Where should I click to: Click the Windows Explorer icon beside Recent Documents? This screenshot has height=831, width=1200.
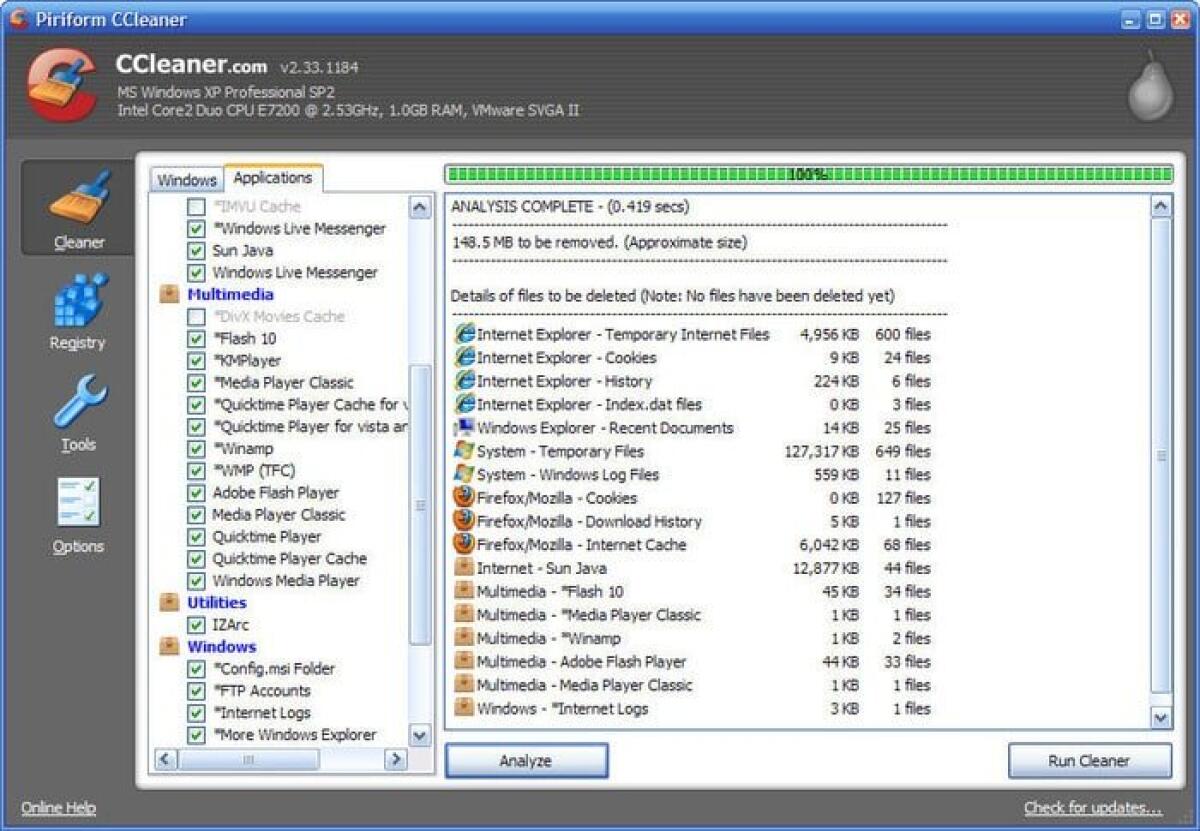click(463, 428)
